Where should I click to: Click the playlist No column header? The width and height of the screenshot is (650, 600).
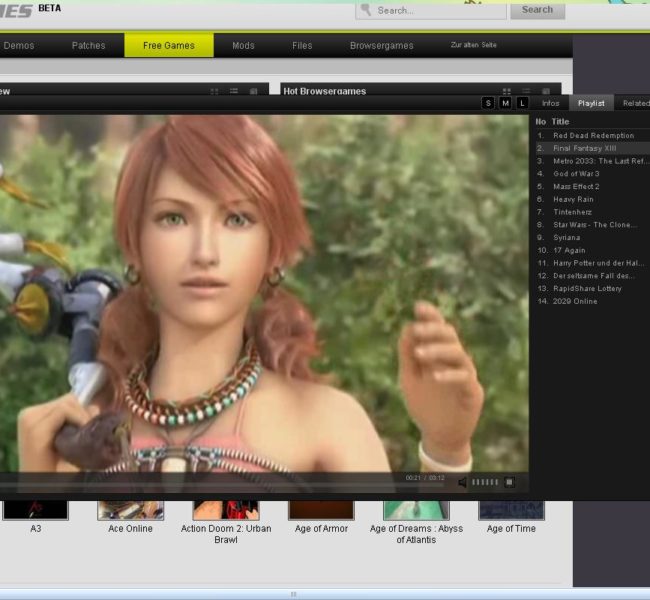click(x=541, y=121)
